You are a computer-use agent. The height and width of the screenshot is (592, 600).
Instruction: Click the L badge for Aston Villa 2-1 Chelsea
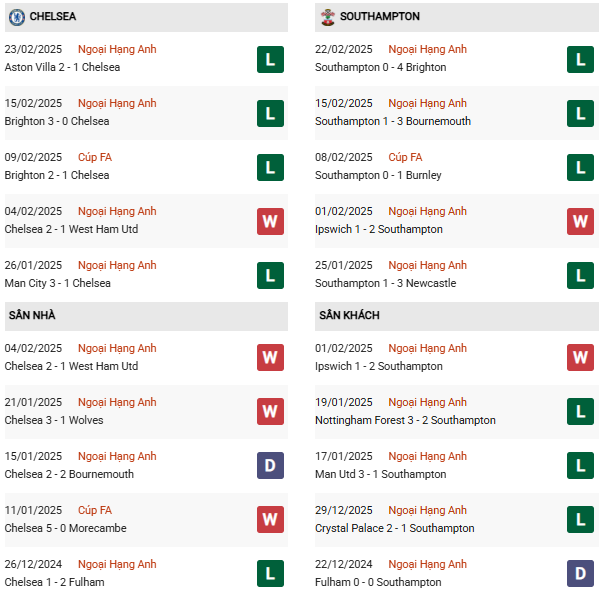(x=270, y=59)
